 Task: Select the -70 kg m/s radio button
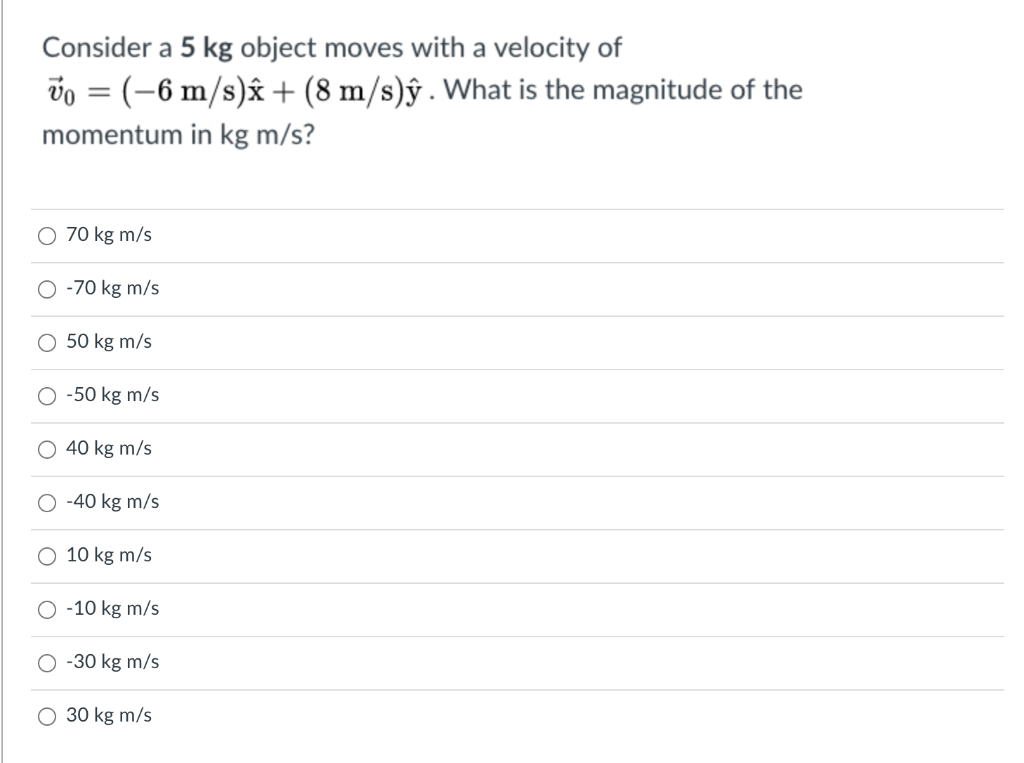click(47, 289)
